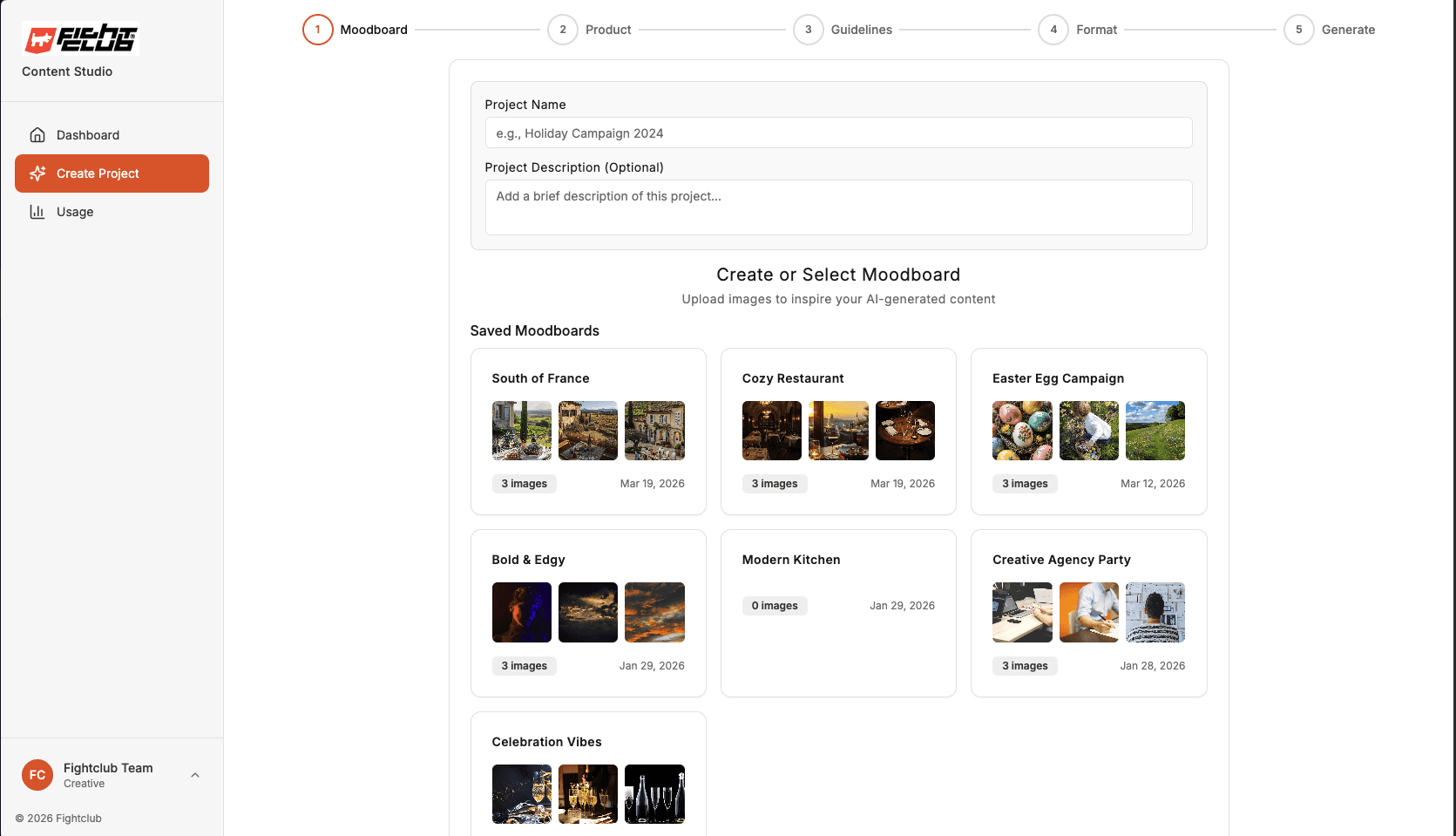Click Creative Agency Party 3 images badge

pyautogui.click(x=1025, y=666)
